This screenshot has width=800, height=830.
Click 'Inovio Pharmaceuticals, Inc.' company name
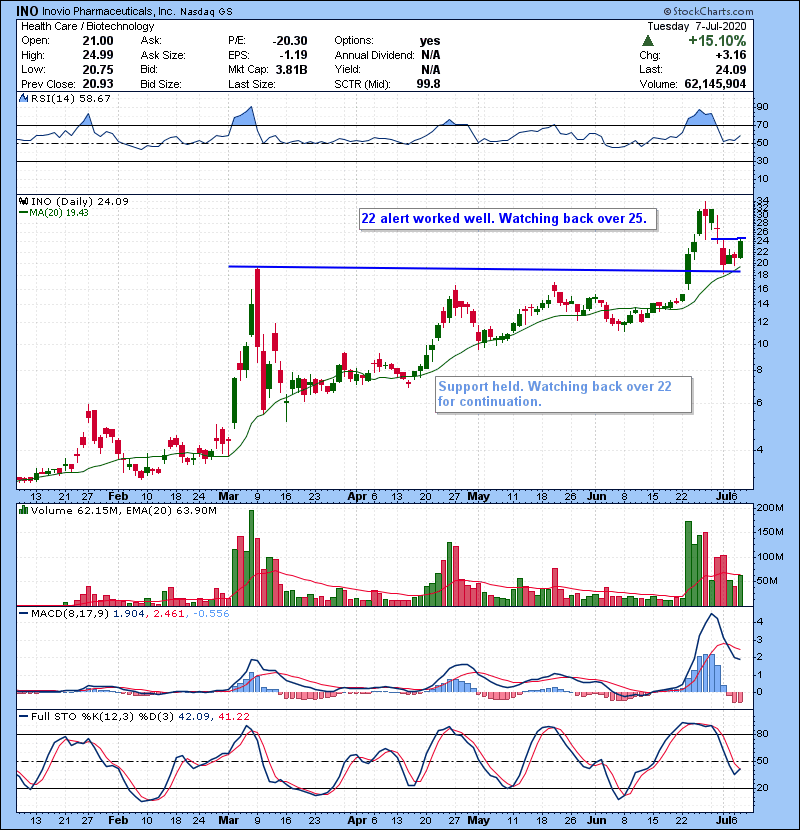point(109,12)
